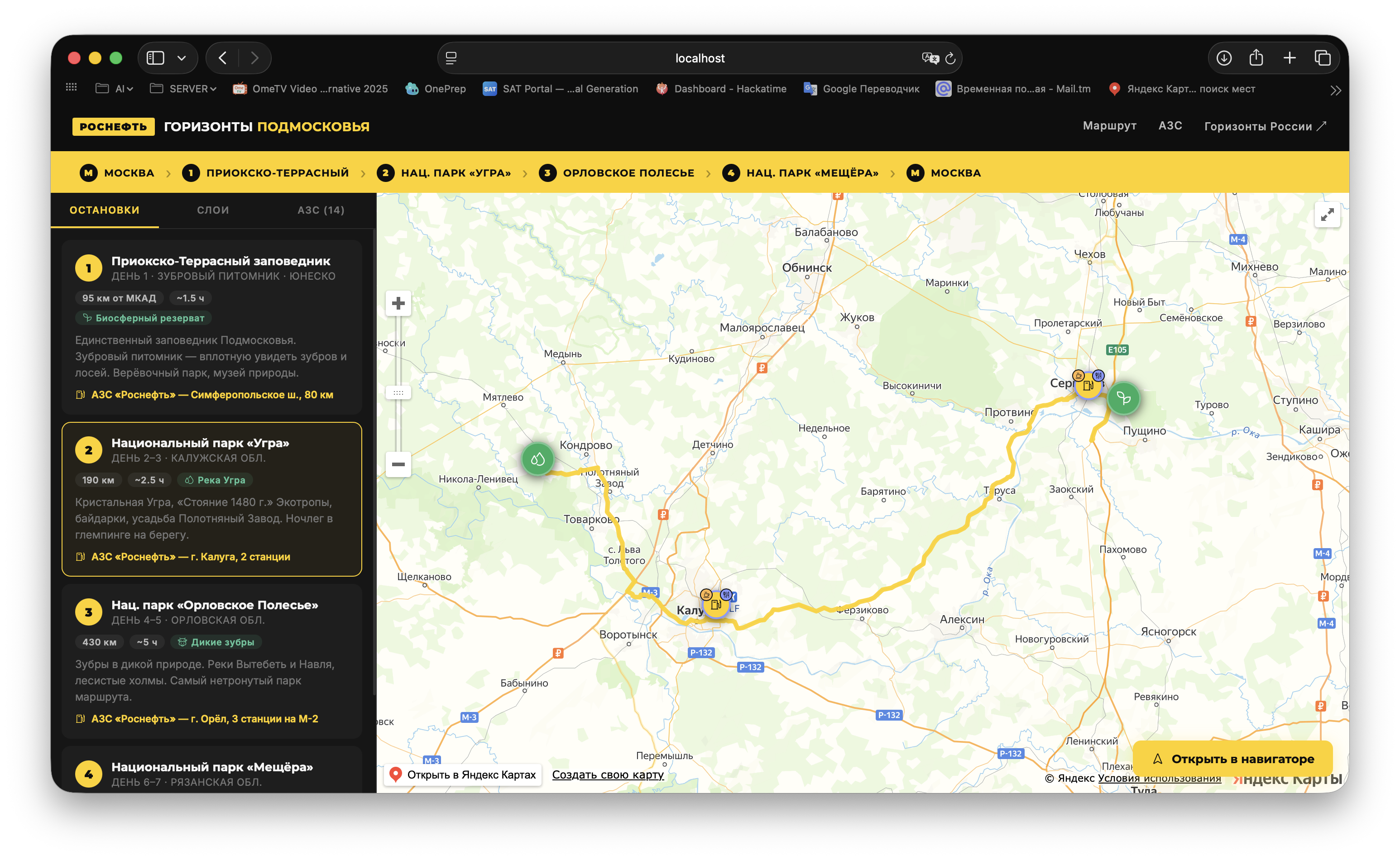Open Яндекс Карт bookmark
The width and height of the screenshot is (1400, 860).
pyautogui.click(x=1182, y=89)
